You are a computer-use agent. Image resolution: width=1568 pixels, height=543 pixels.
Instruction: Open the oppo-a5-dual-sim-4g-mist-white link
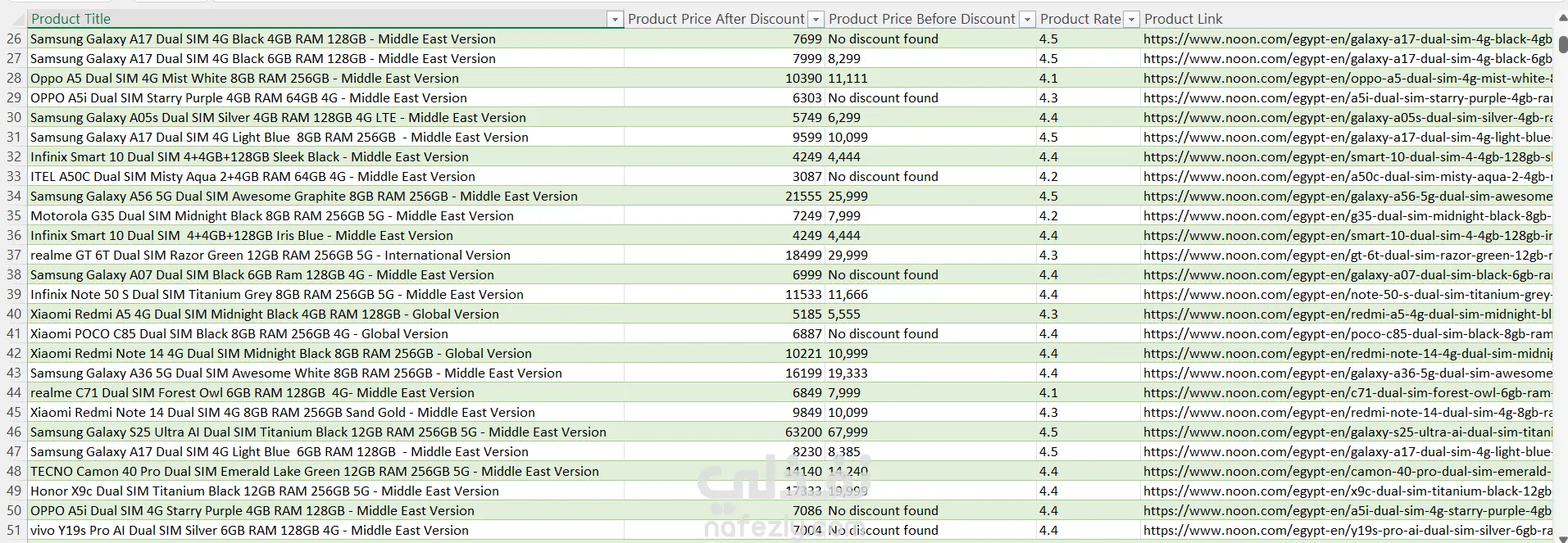pos(1348,78)
